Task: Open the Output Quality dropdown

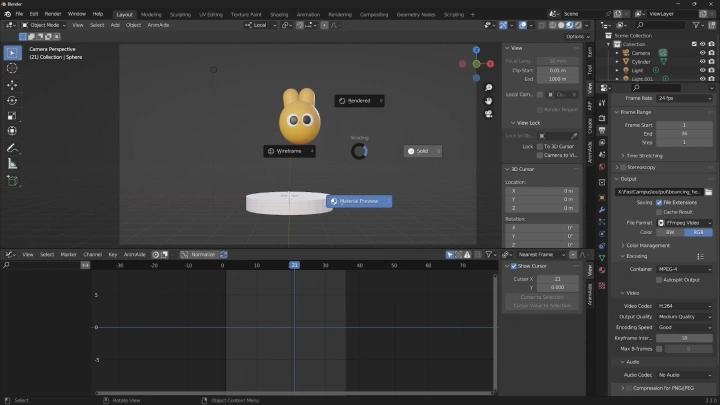Action: click(x=684, y=317)
